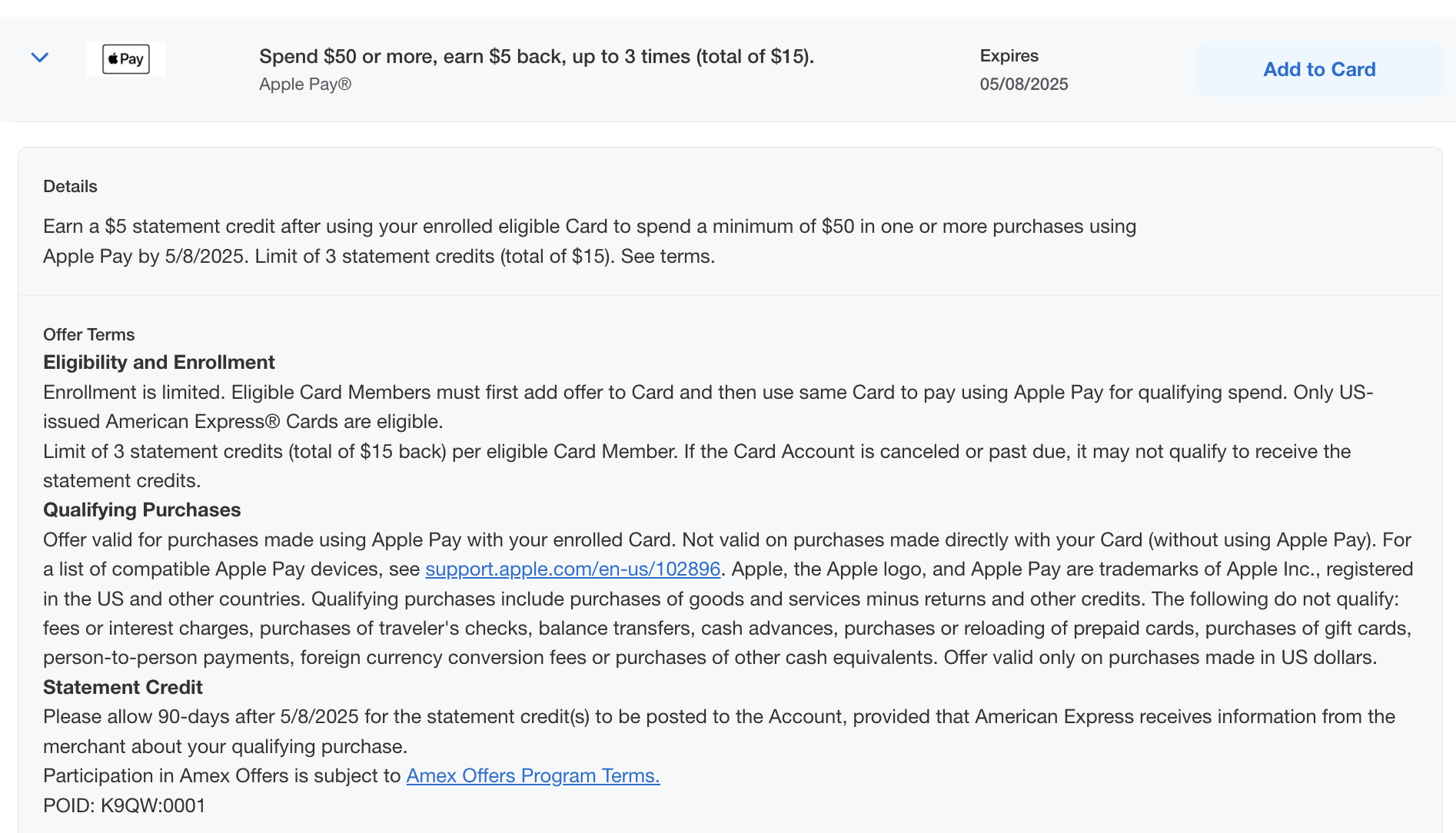This screenshot has width=1456, height=833.
Task: Click the "Earn a $5 statement credit" description
Action: click(x=589, y=227)
